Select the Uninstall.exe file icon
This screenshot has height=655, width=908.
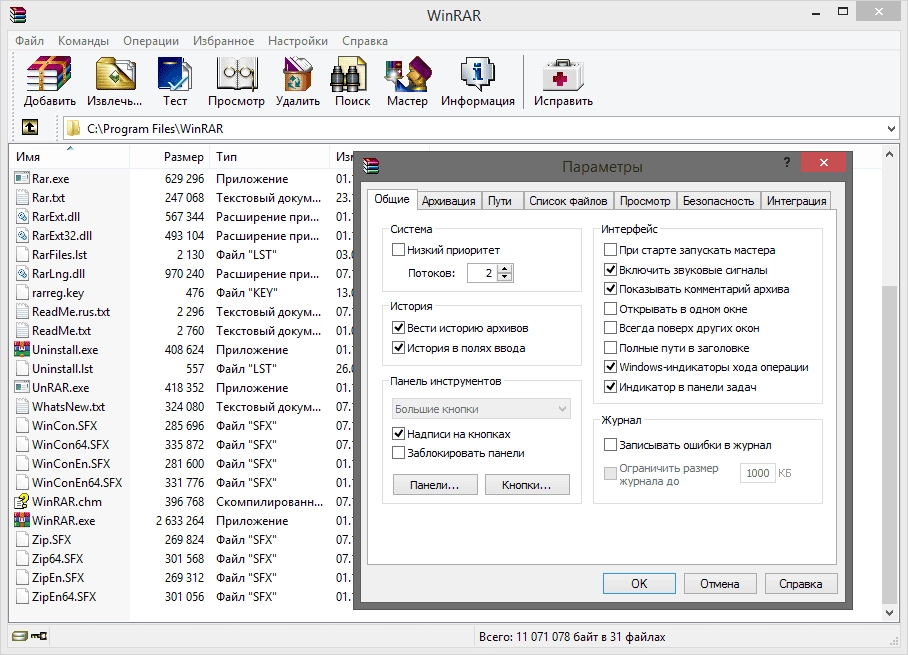click(x=22, y=349)
